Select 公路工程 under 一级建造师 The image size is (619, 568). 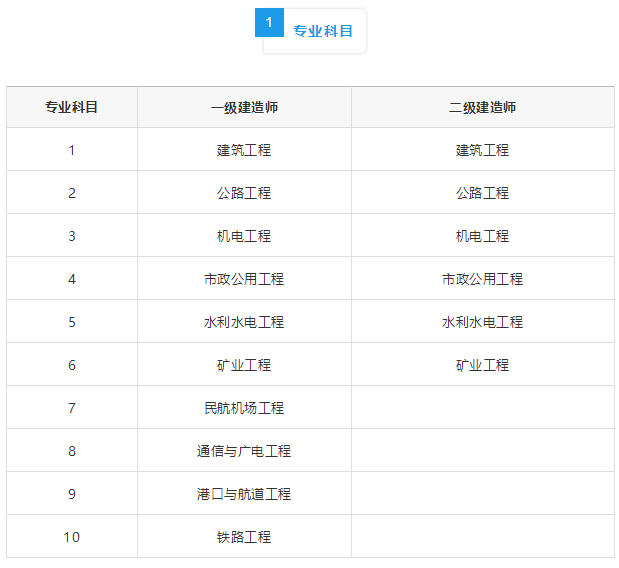(244, 193)
